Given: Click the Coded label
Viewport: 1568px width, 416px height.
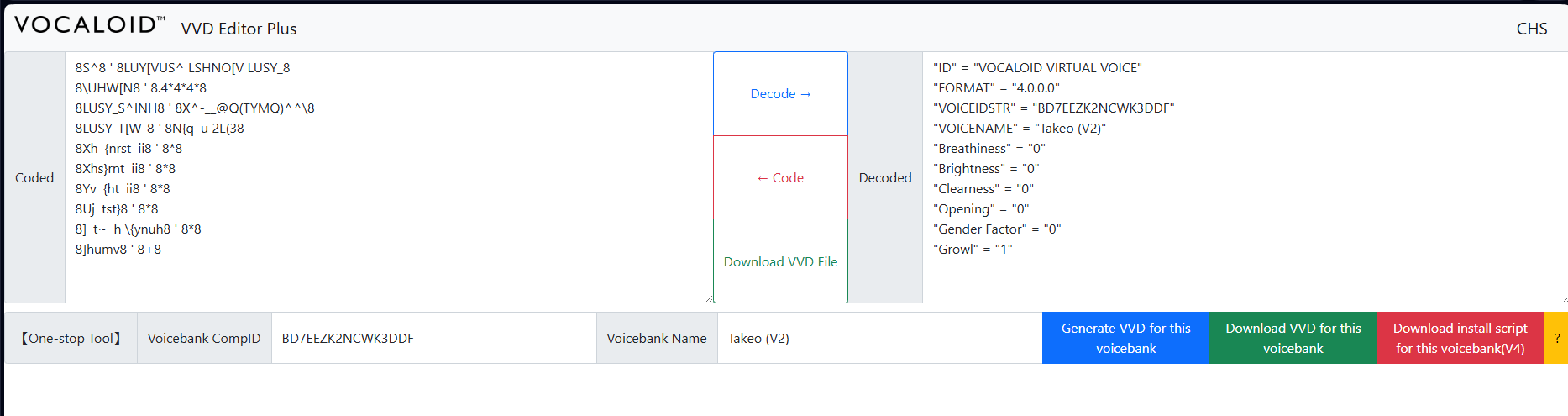Looking at the screenshot, I should [34, 177].
